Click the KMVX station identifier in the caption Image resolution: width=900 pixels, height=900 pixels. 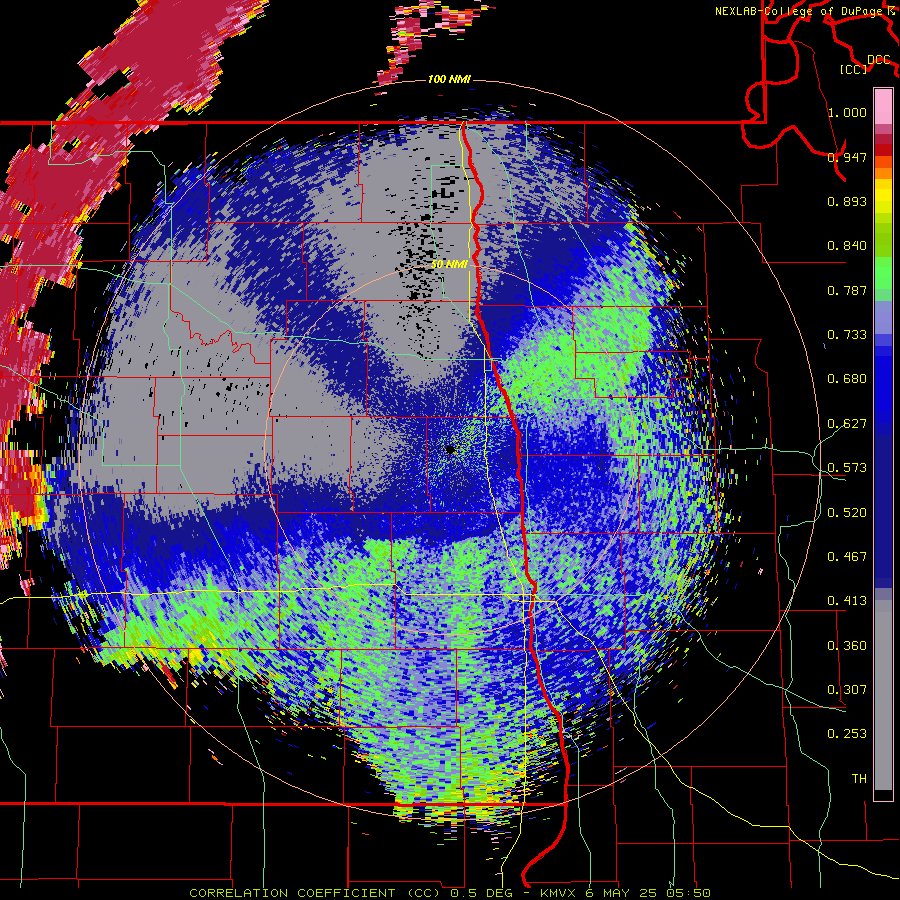[x=560, y=893]
